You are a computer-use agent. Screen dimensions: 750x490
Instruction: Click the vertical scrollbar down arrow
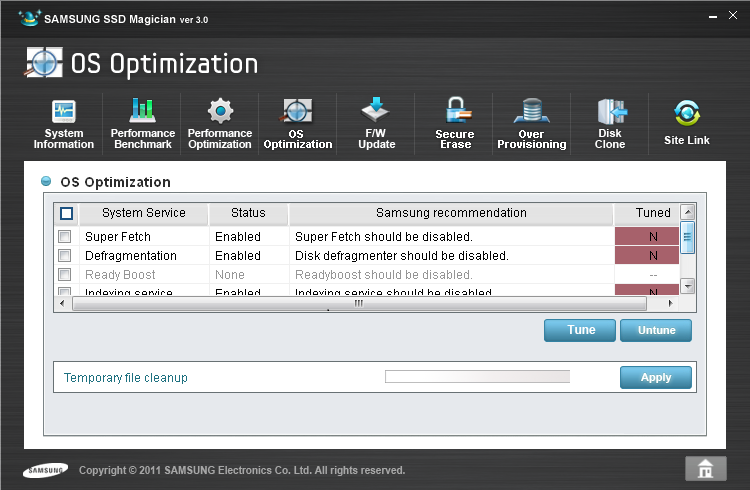point(687,286)
